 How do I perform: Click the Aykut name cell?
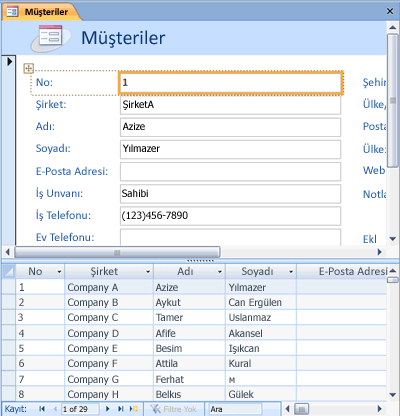[189, 302]
